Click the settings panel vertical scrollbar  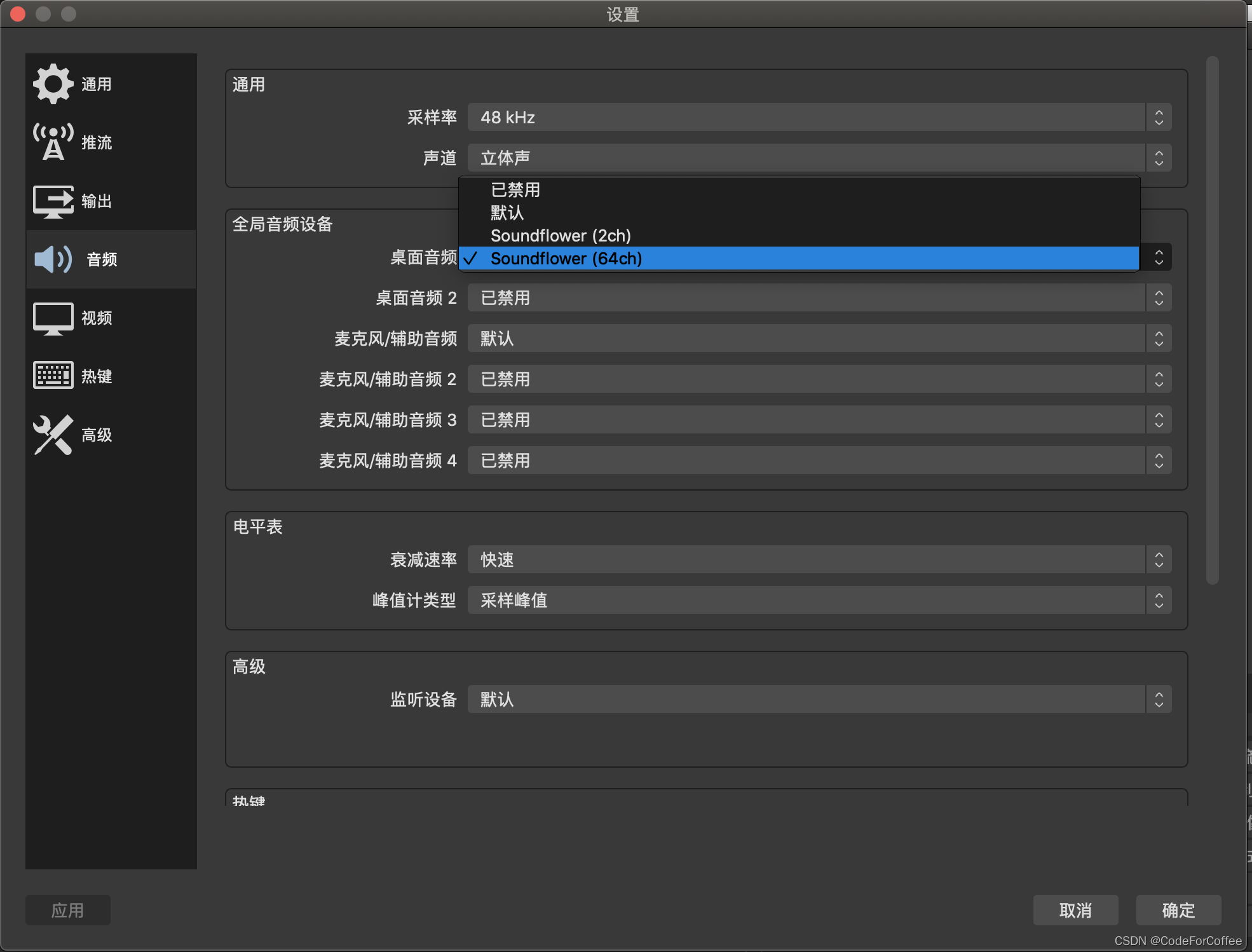click(x=1212, y=318)
